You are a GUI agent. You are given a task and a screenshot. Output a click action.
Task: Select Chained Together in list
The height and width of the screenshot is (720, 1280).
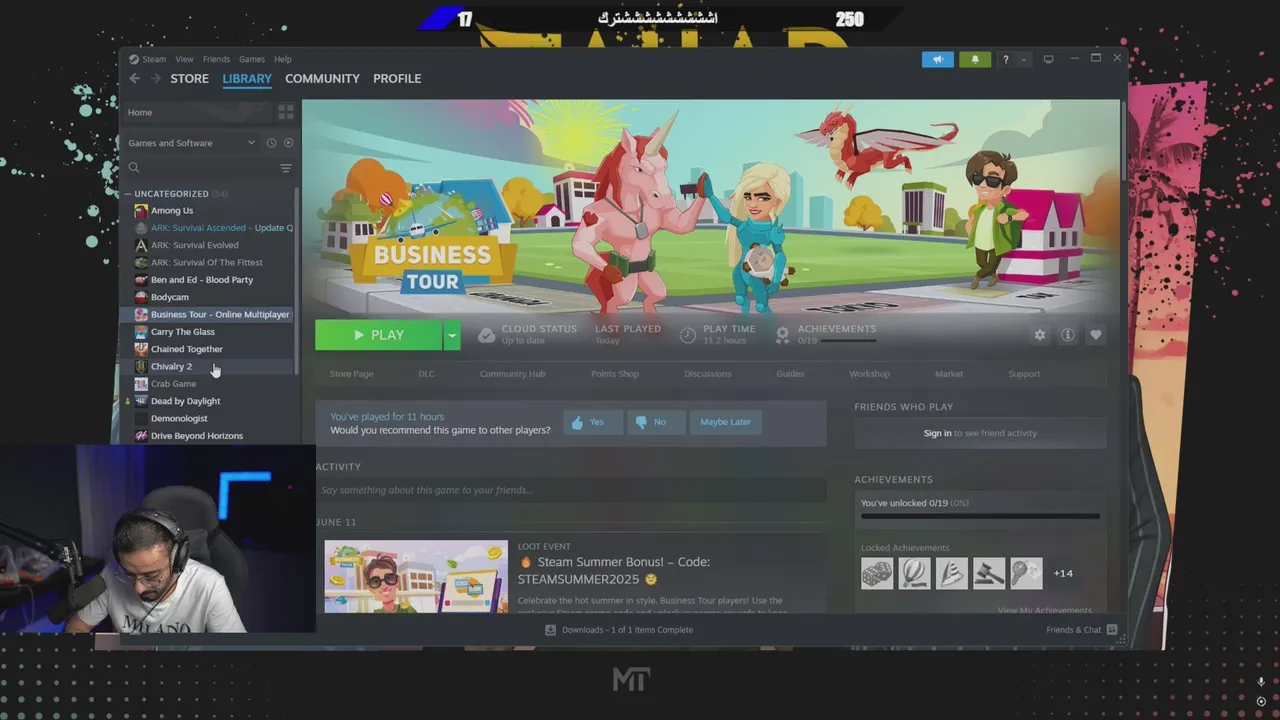[x=187, y=349]
